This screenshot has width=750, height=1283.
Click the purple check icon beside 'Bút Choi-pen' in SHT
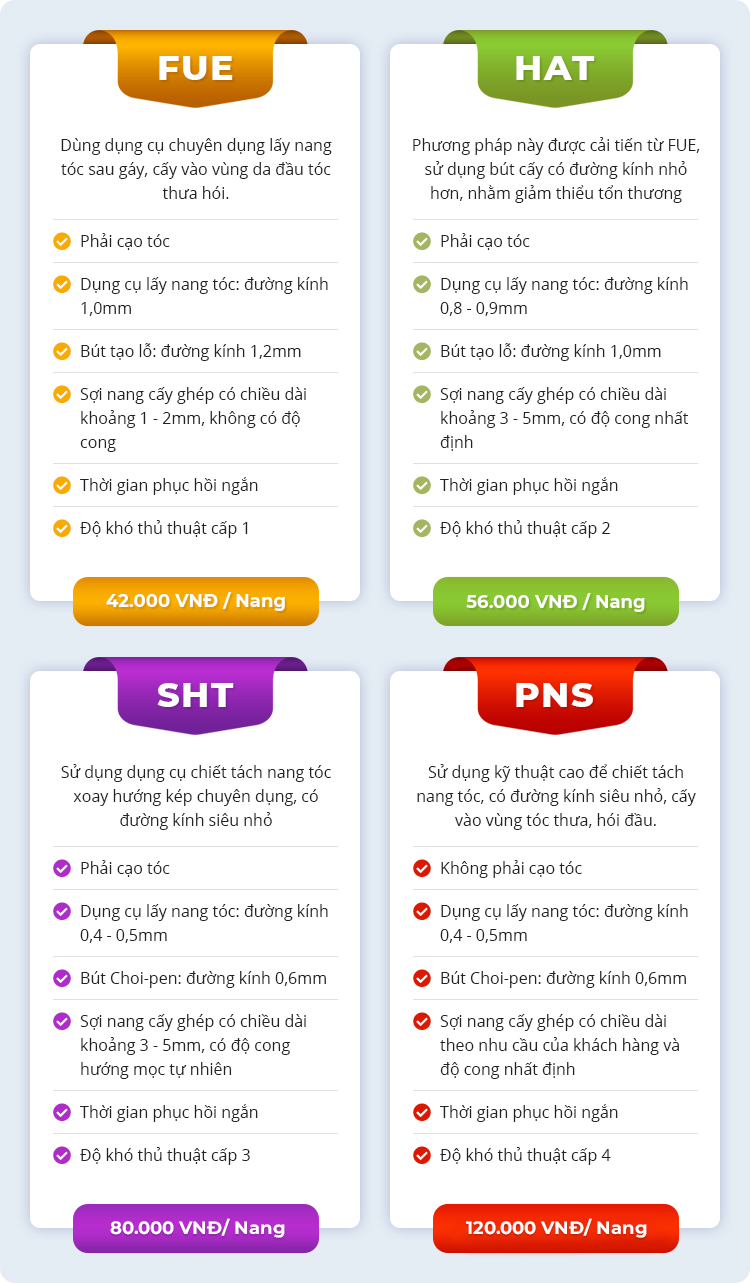pyautogui.click(x=62, y=978)
